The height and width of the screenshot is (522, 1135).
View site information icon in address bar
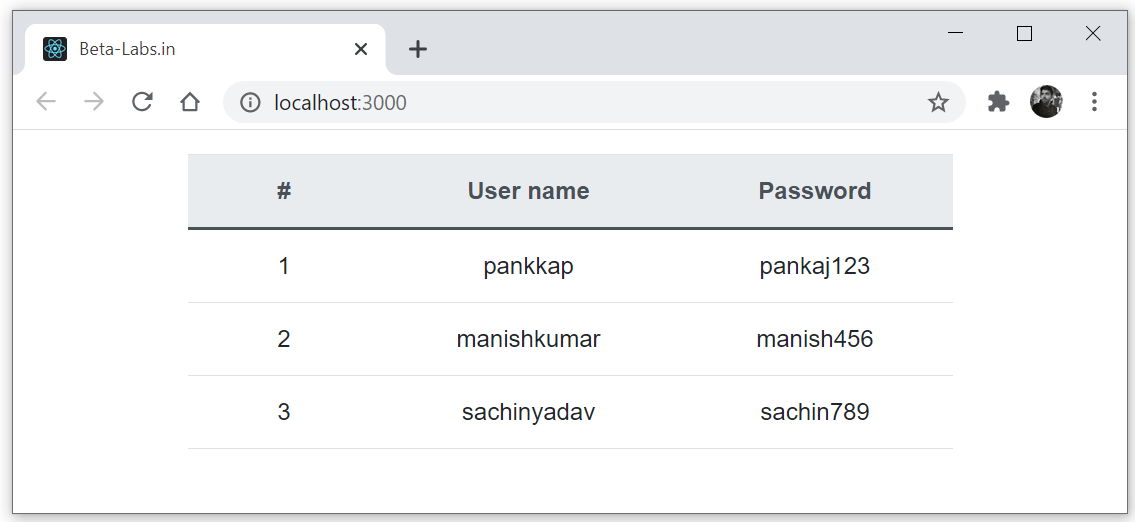click(x=250, y=102)
